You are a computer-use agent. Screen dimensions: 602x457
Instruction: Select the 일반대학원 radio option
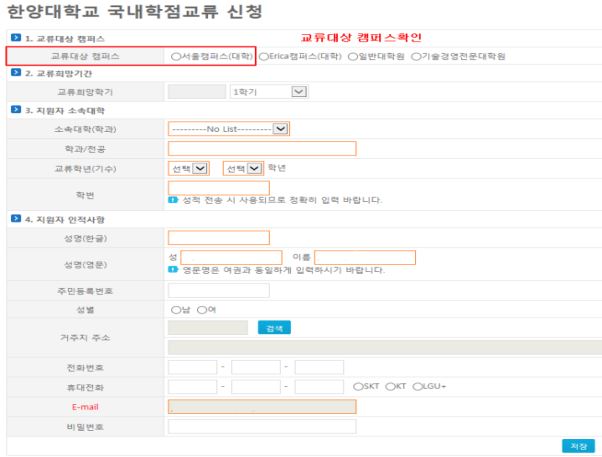click(353, 57)
